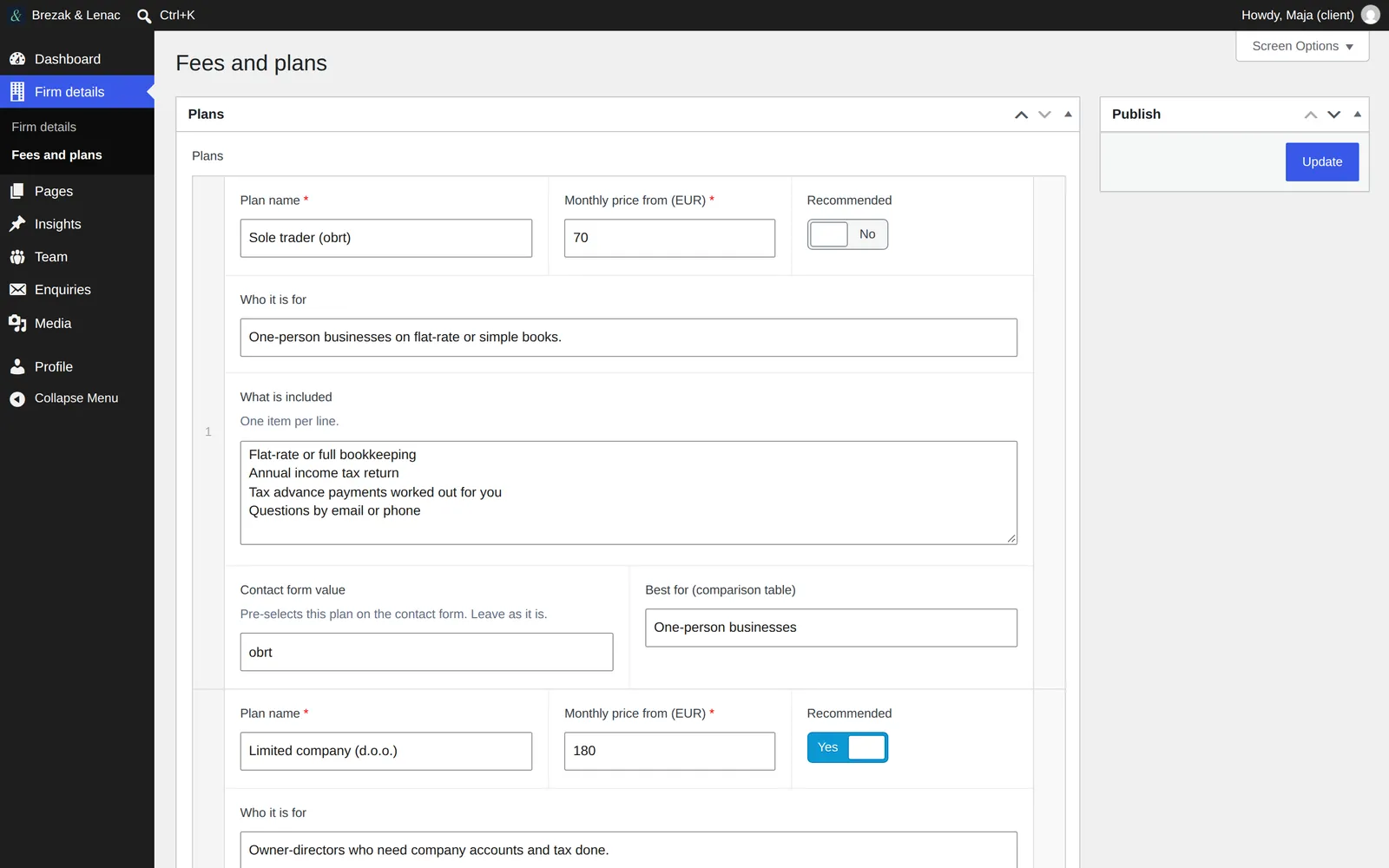Open the Ctrl+K search magnifier icon
The image size is (1389, 868).
click(x=144, y=16)
